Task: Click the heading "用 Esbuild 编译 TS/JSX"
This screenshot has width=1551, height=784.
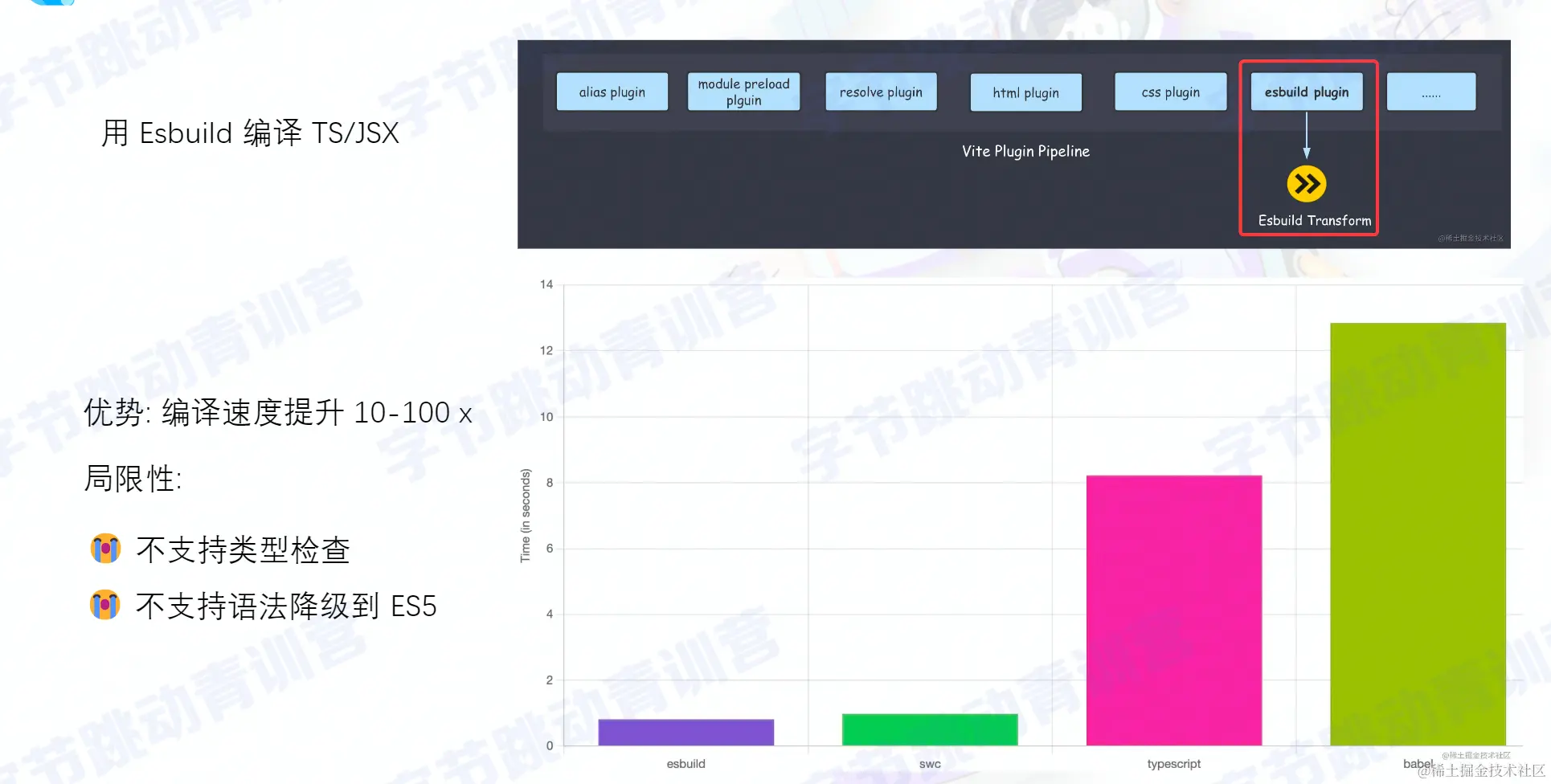Action: point(250,133)
